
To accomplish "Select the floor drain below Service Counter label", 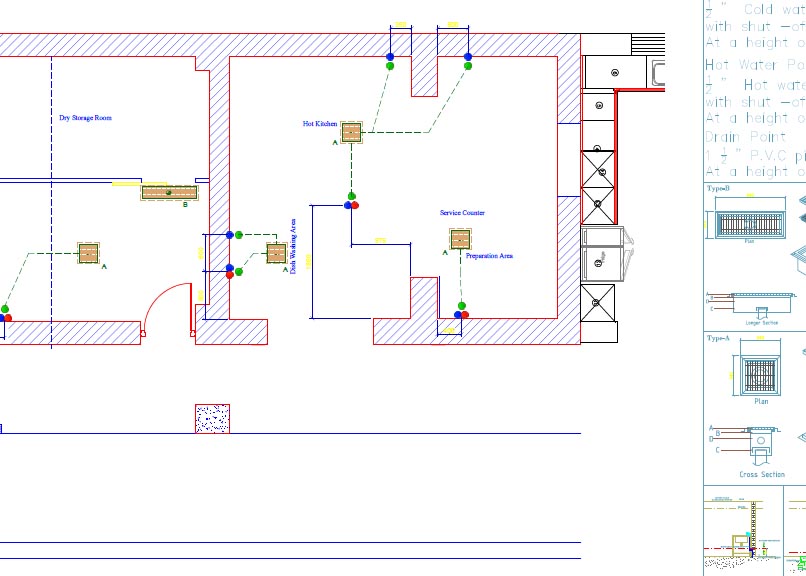I will coord(459,239).
